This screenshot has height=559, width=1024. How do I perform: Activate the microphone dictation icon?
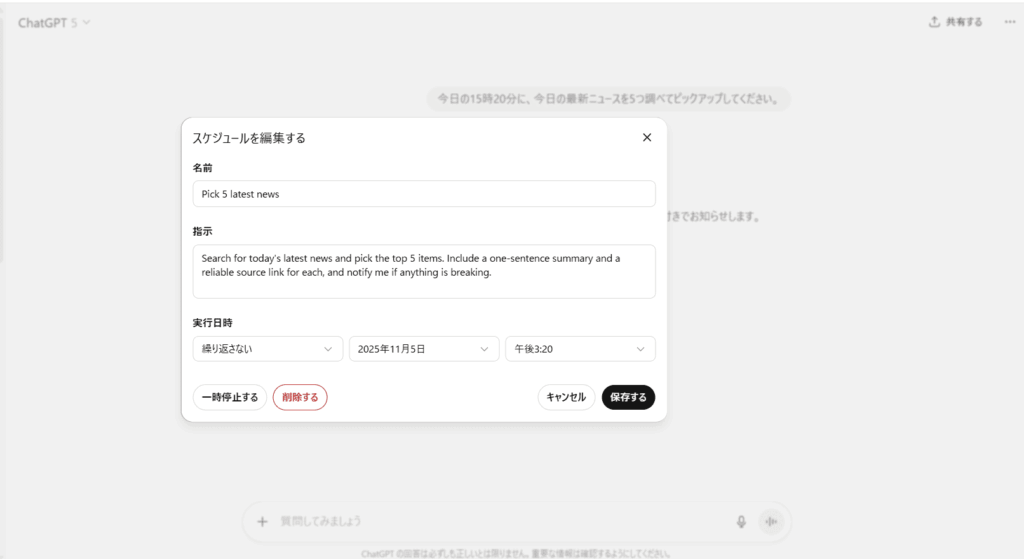click(x=741, y=521)
